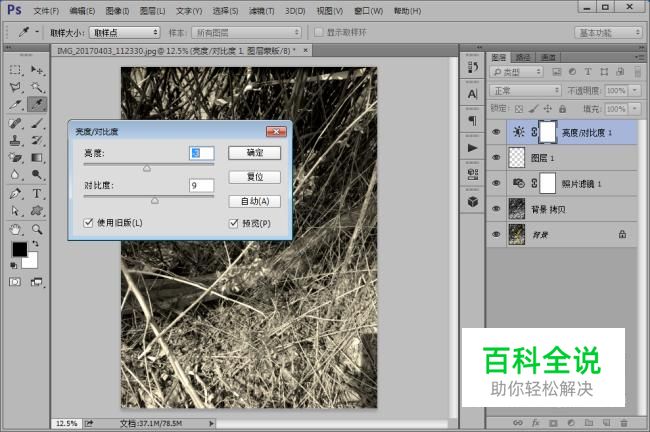Expand the status bar info arrow

[211, 424]
